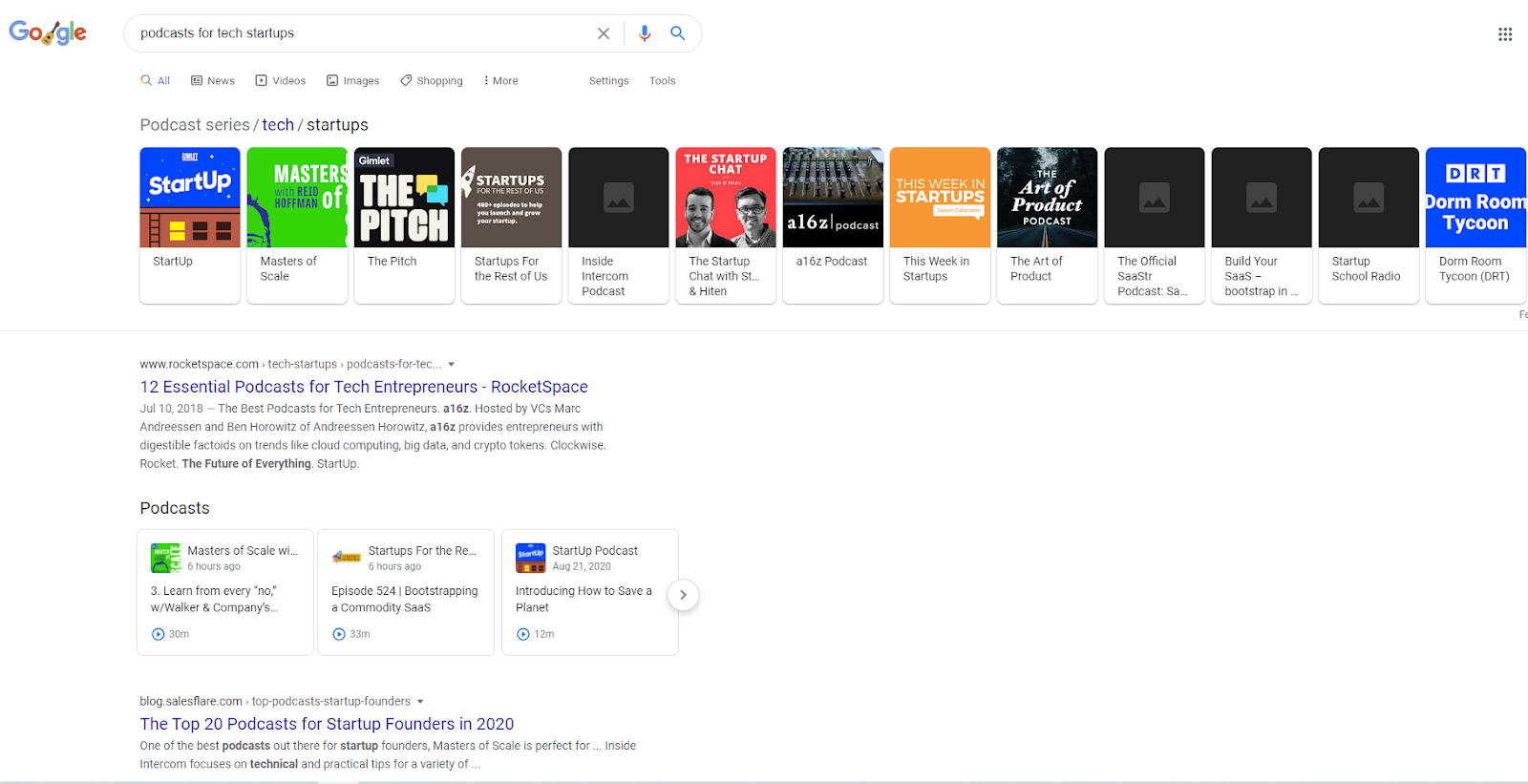Show next podcast episodes with arrow
This screenshot has width=1528, height=784.
pos(683,595)
